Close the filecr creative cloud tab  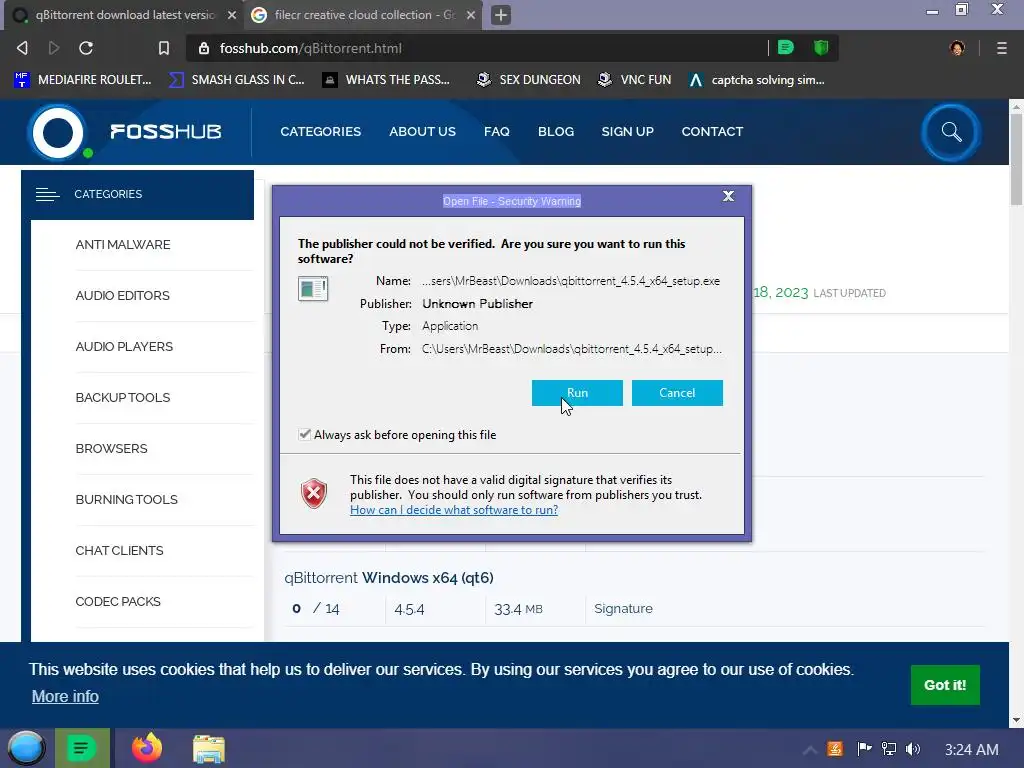(471, 15)
